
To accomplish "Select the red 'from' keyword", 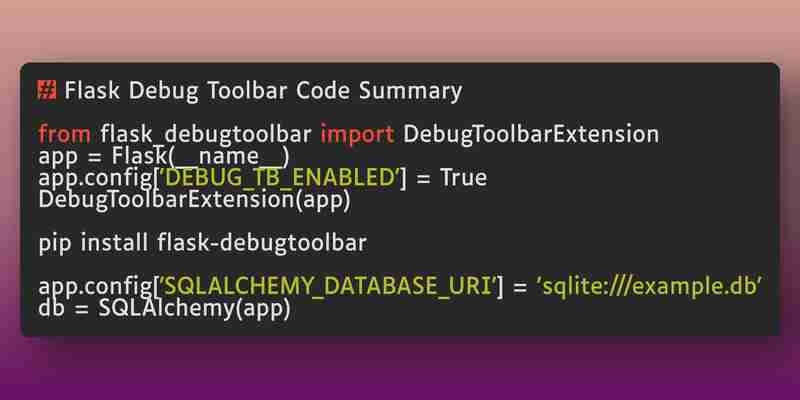I will [x=65, y=134].
